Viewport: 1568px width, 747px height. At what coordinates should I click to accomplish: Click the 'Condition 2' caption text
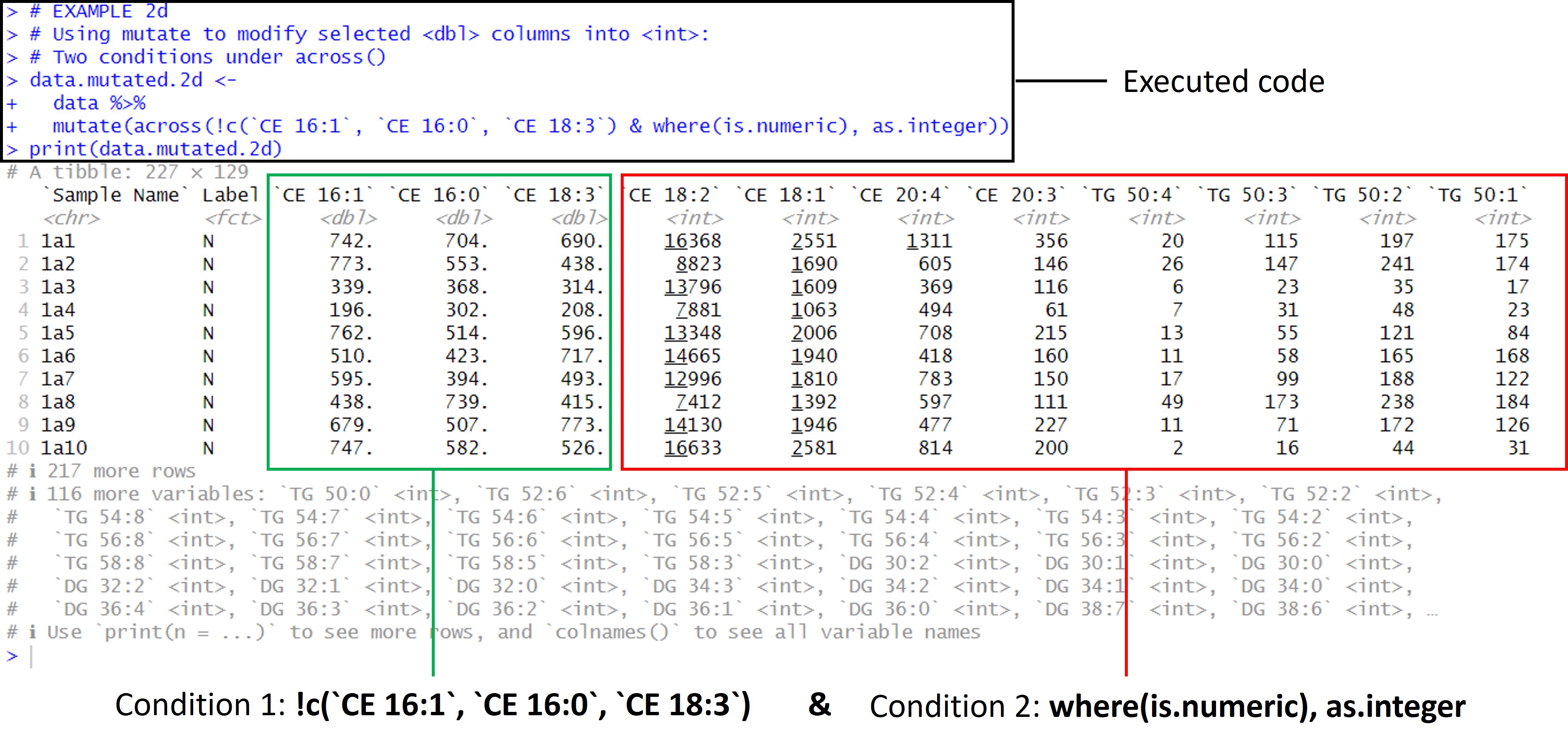tap(1168, 706)
